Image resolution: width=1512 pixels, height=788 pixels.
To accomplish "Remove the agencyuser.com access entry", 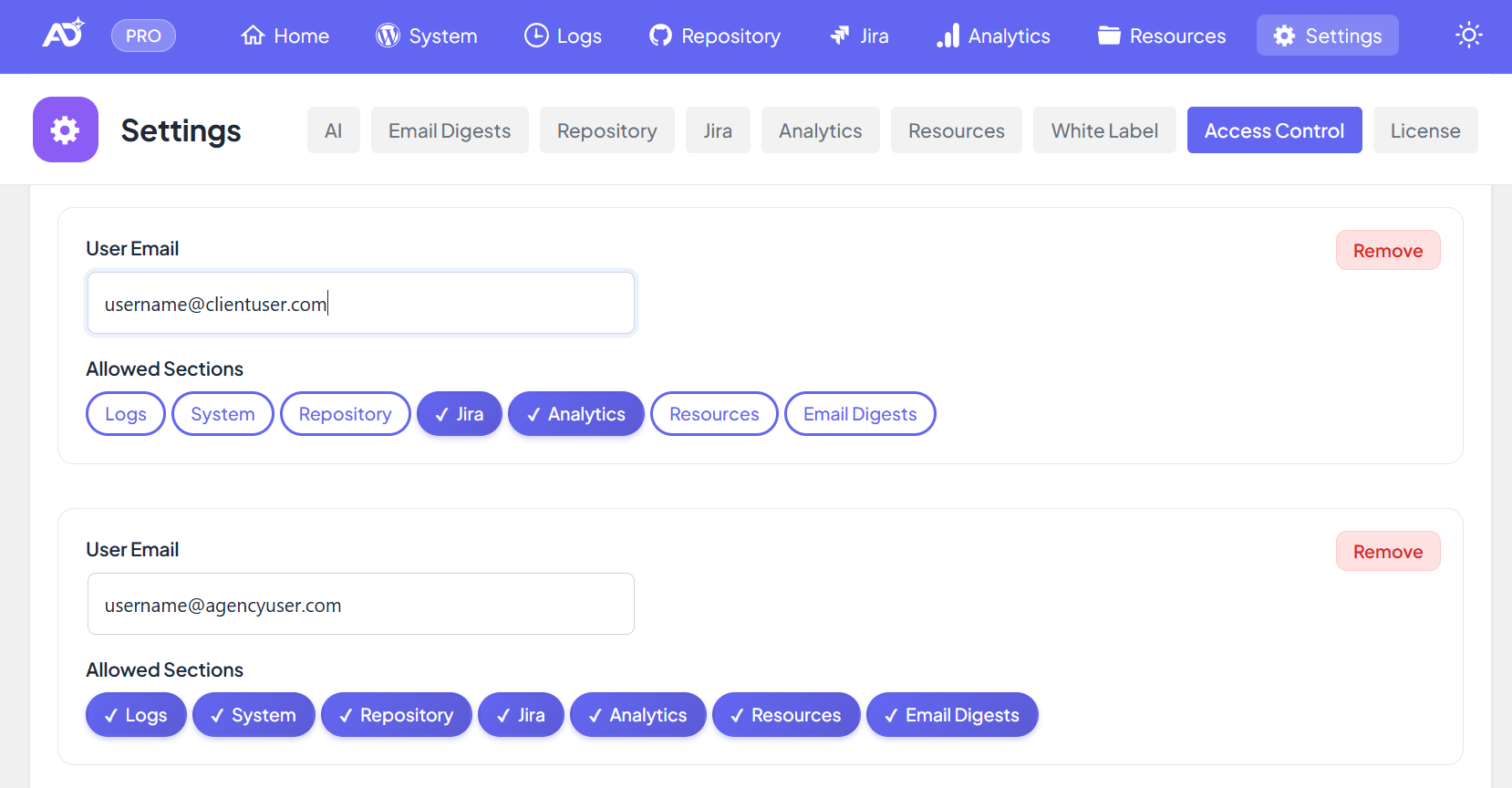I will click(x=1387, y=552).
